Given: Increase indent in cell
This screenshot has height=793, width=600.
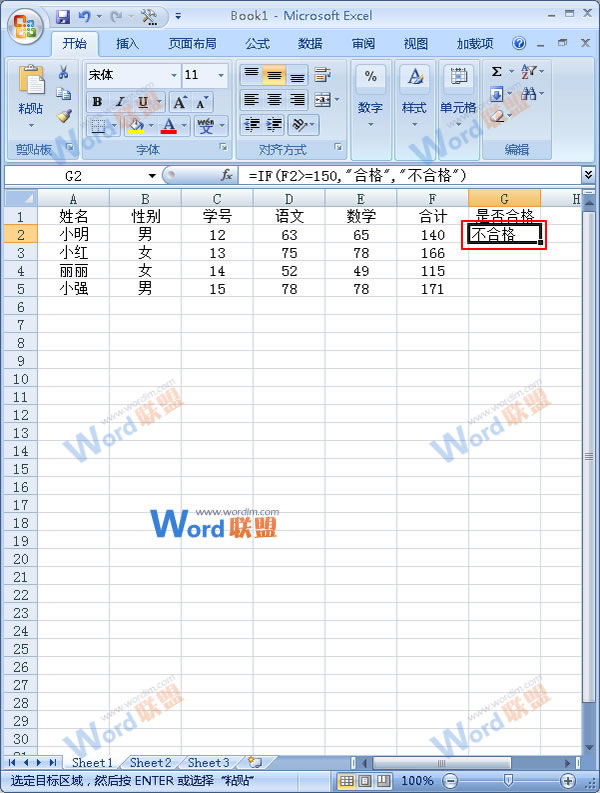Looking at the screenshot, I should [274, 124].
